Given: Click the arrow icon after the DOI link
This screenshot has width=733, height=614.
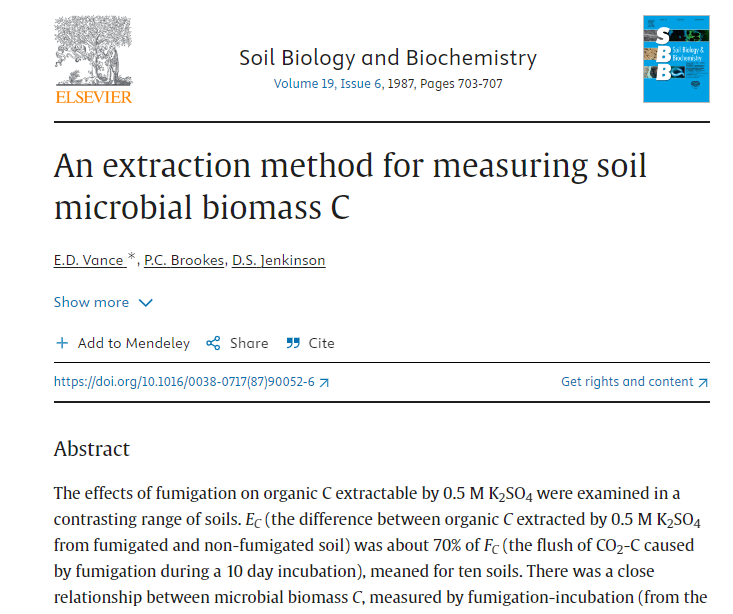Looking at the screenshot, I should click(x=324, y=382).
